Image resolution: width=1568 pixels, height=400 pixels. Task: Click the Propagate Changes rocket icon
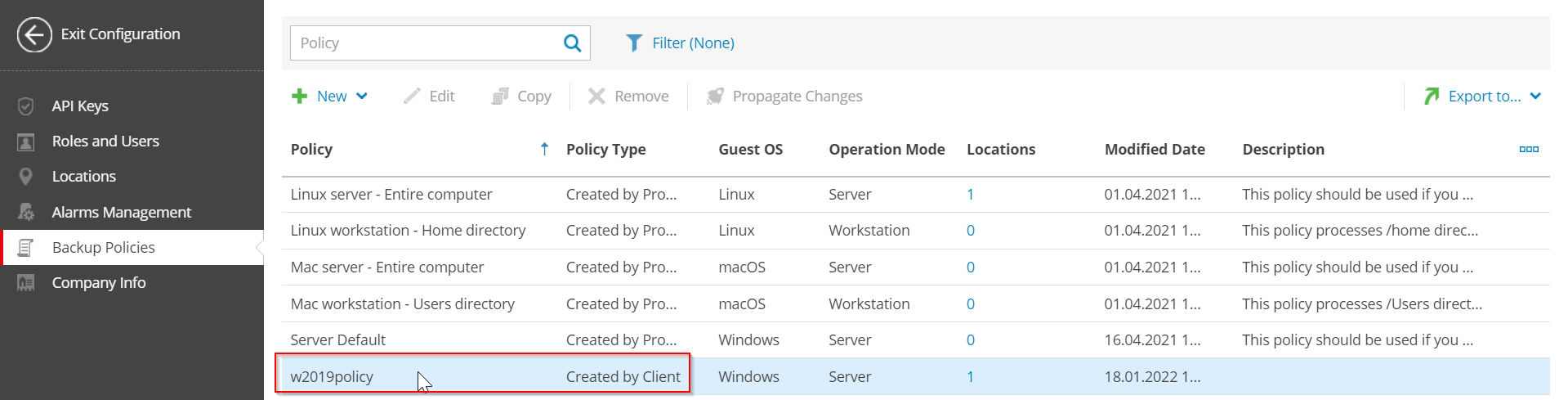(715, 97)
